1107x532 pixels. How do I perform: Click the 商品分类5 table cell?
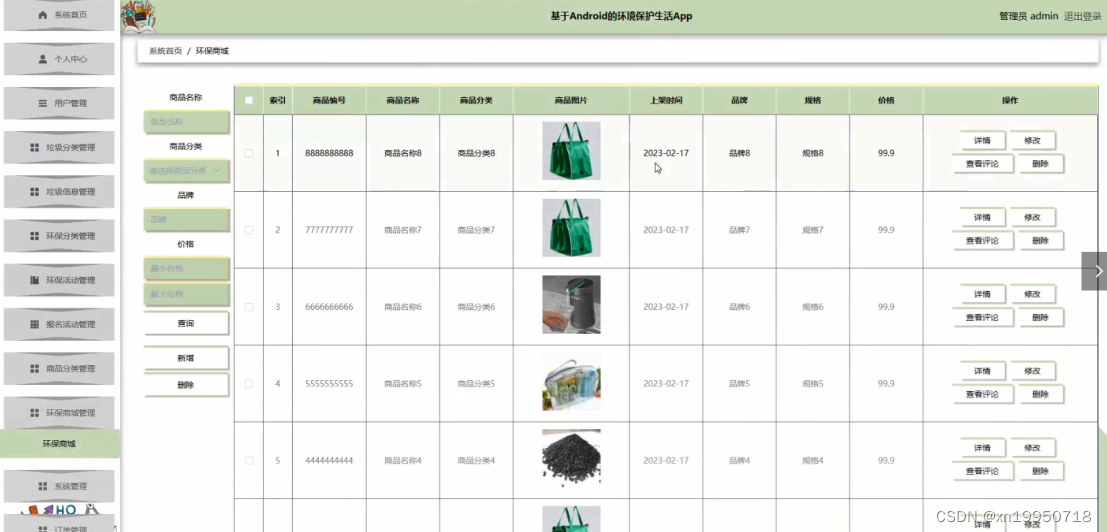[x=476, y=384]
